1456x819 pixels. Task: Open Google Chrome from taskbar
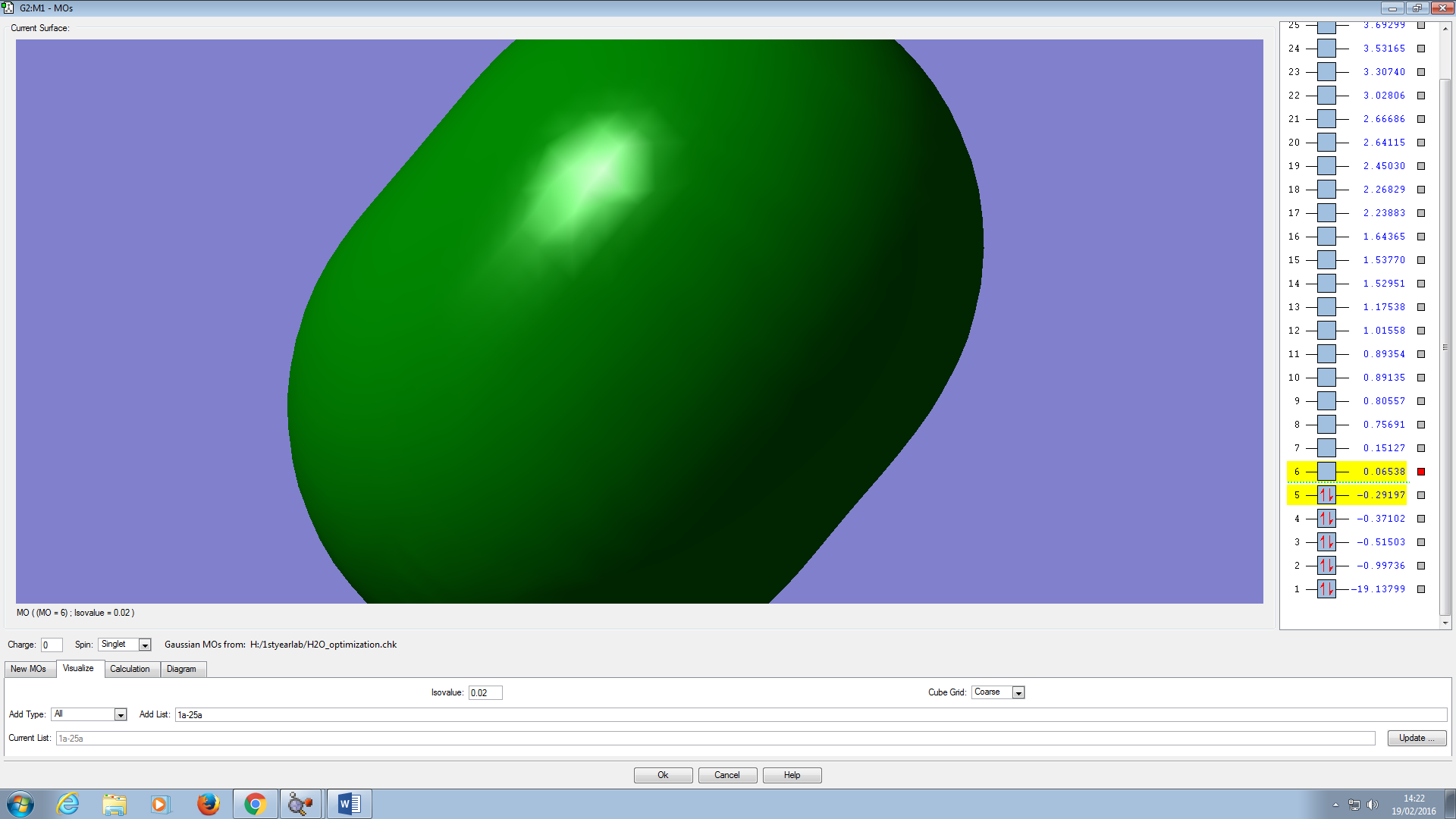coord(256,804)
